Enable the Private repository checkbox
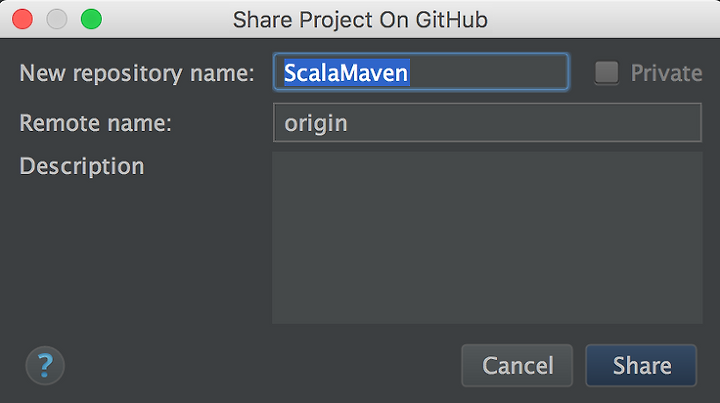The image size is (720, 403). 607,73
